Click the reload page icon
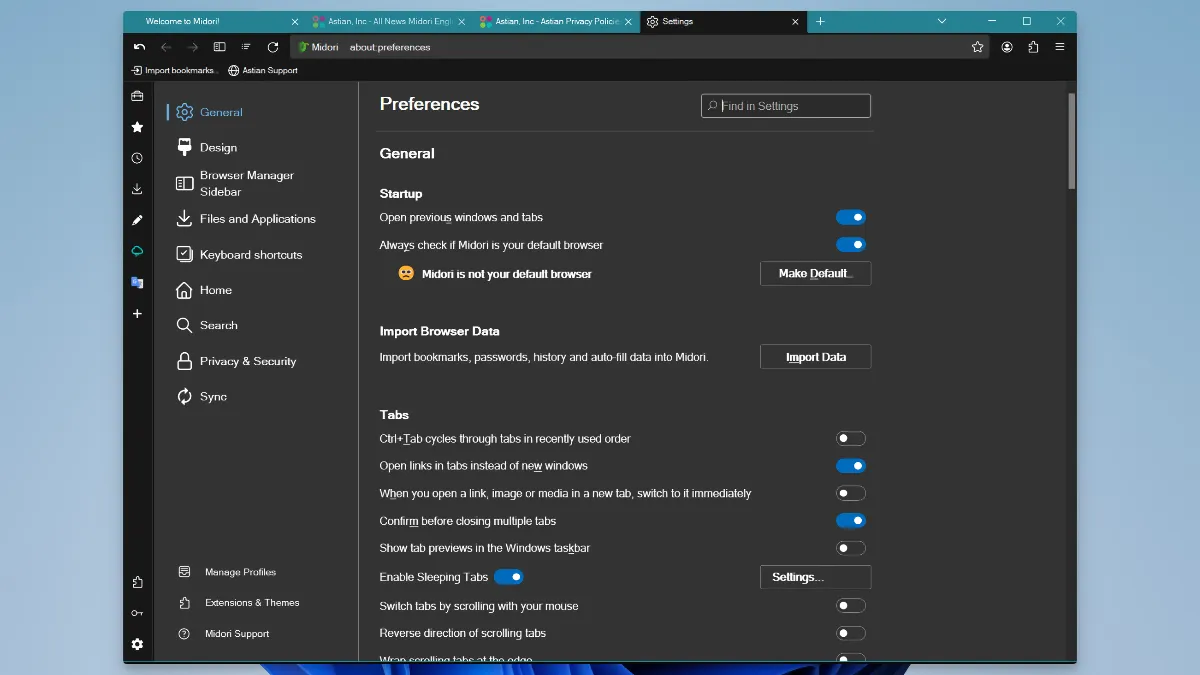 pyautogui.click(x=273, y=47)
